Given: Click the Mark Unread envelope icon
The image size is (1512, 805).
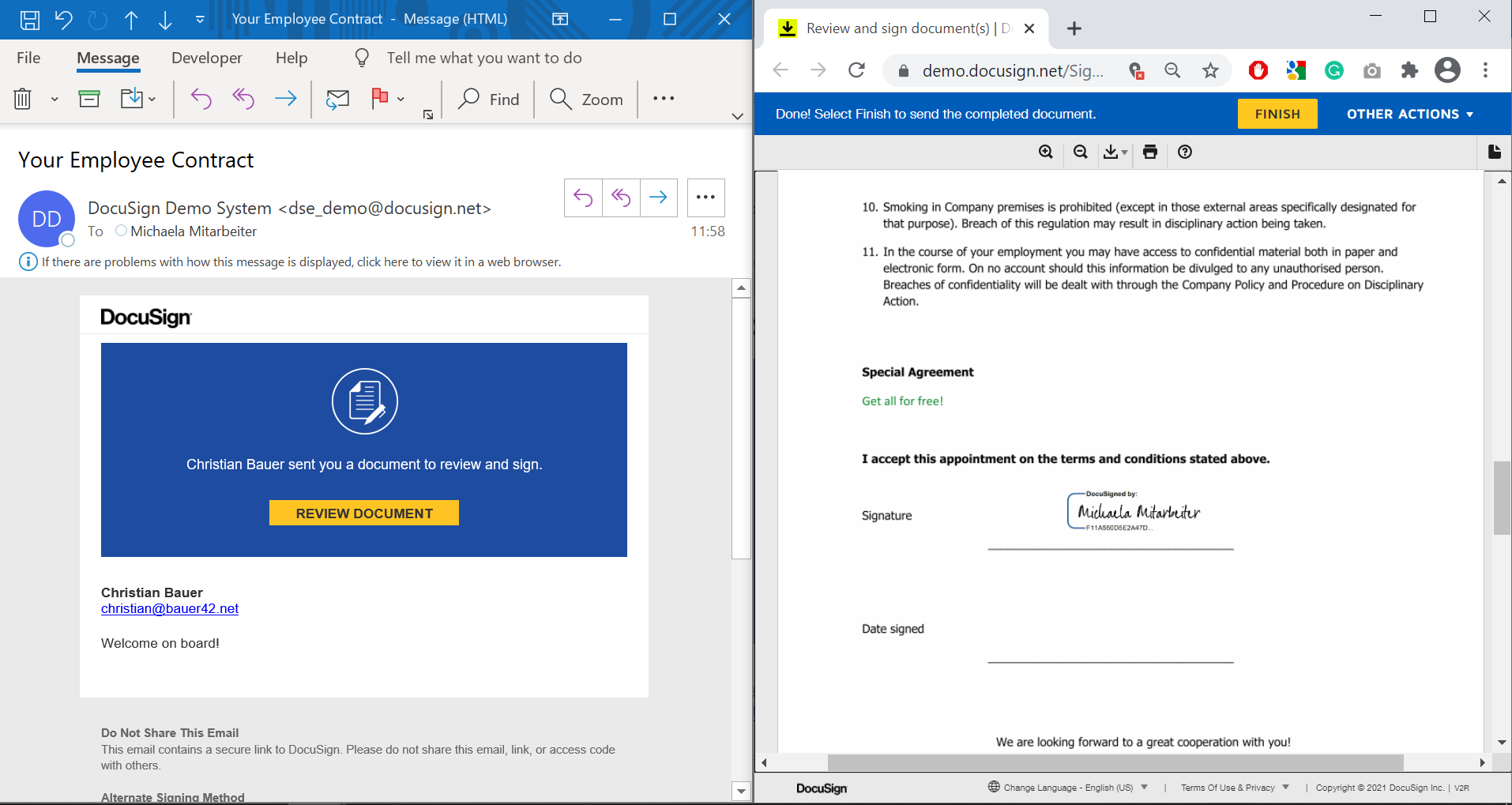Looking at the screenshot, I should (x=337, y=99).
